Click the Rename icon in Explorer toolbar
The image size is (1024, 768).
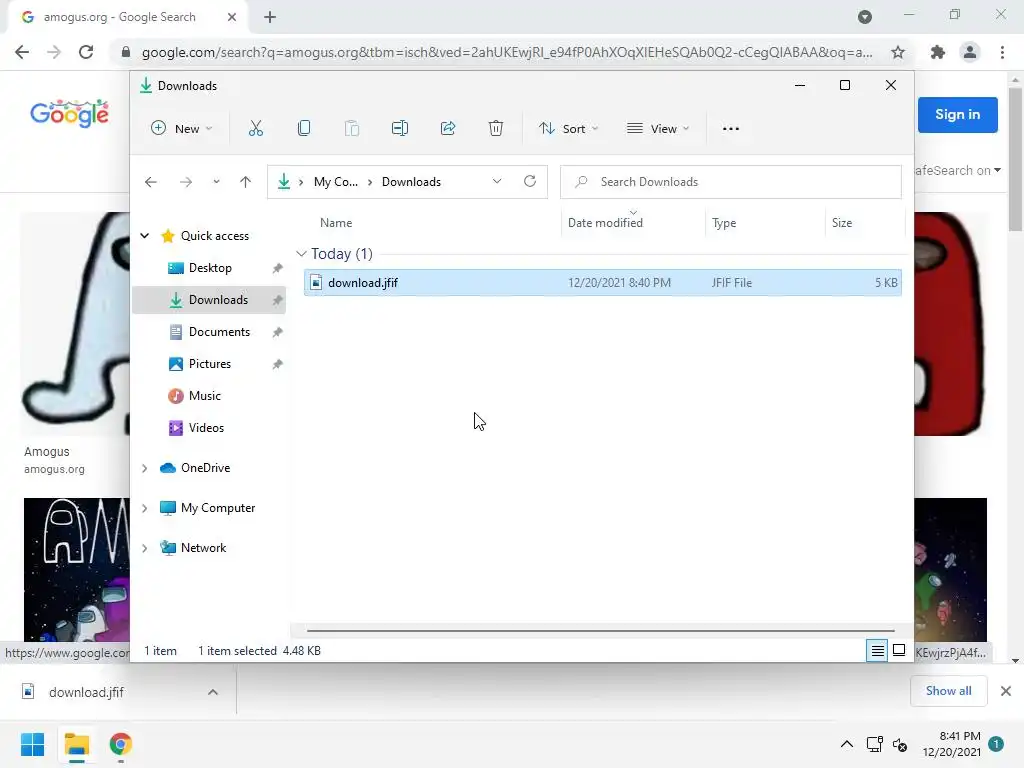pyautogui.click(x=400, y=129)
